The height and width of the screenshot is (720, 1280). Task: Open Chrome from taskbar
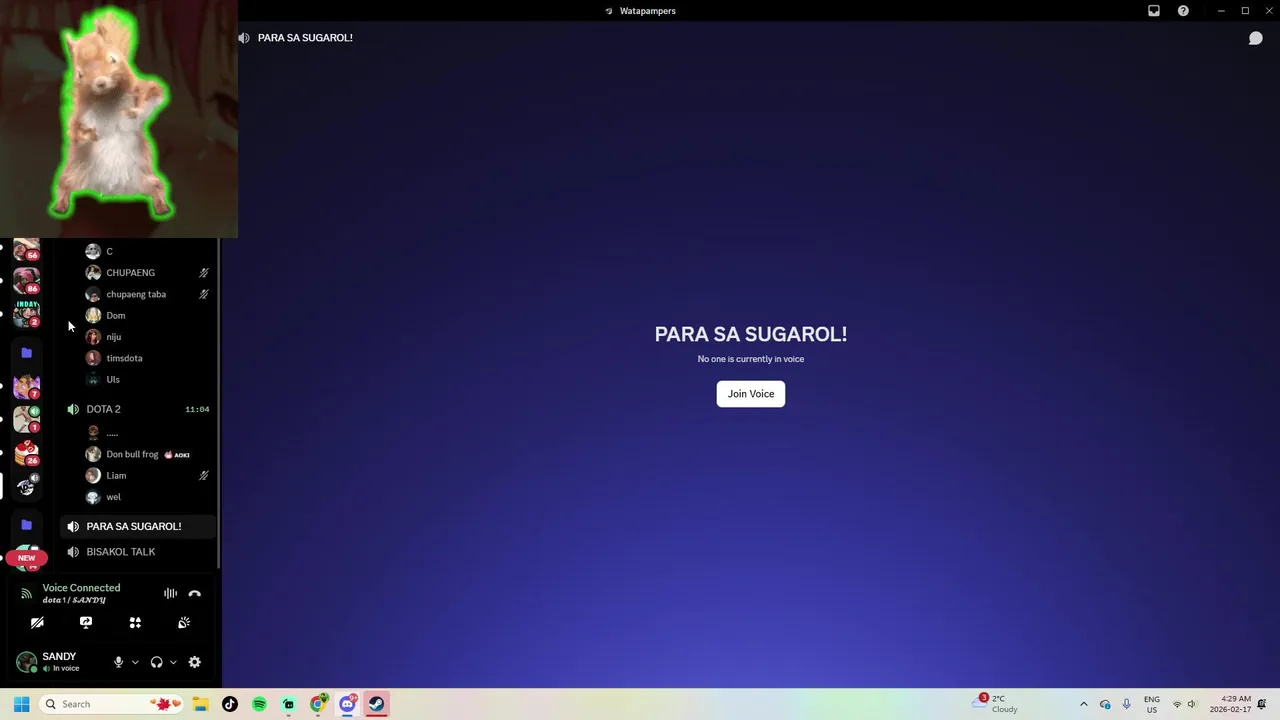pos(318,704)
